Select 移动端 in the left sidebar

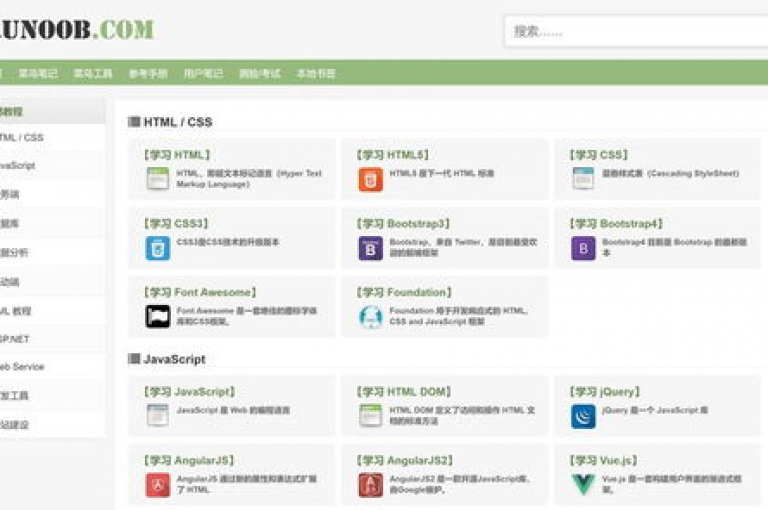coord(52,282)
